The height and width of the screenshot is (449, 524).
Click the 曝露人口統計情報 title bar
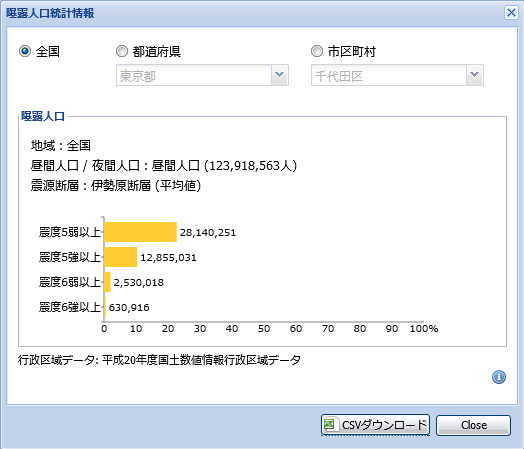(254, 13)
